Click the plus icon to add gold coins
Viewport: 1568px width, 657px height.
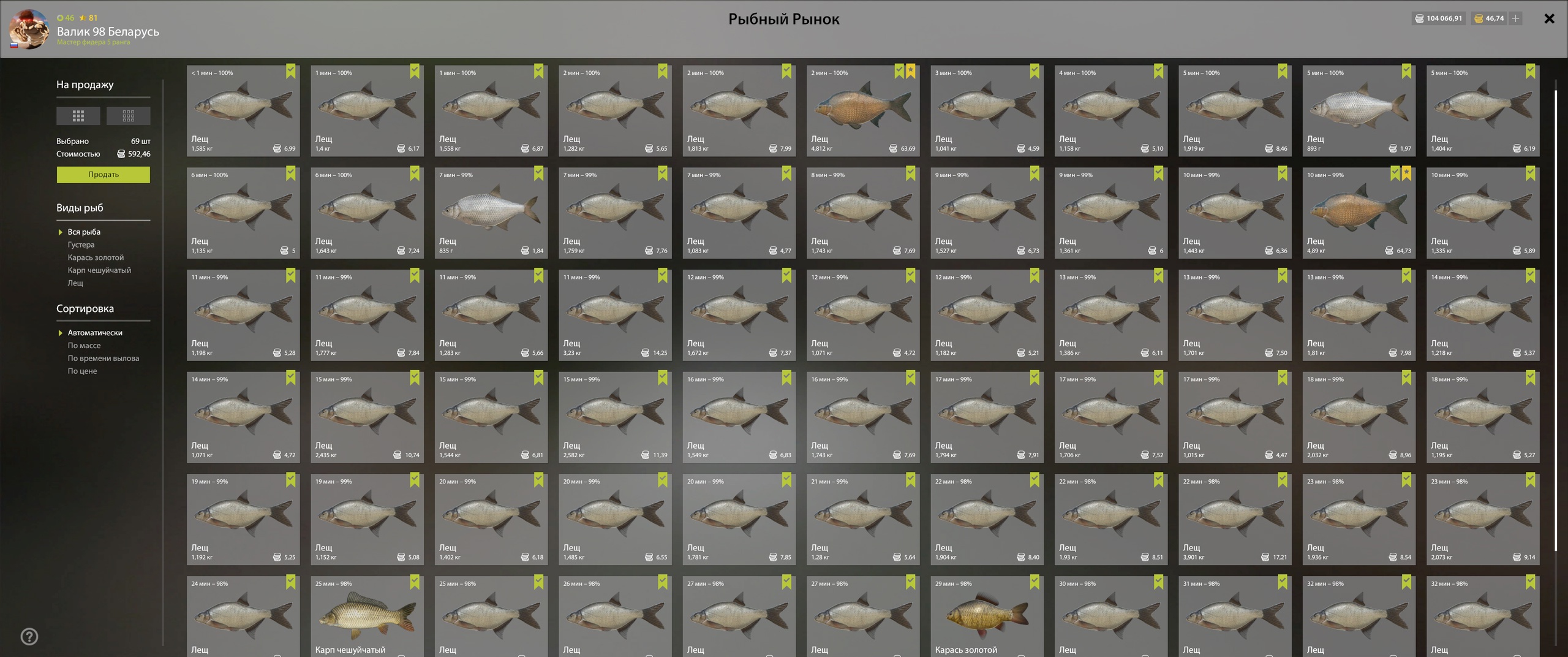click(1515, 18)
